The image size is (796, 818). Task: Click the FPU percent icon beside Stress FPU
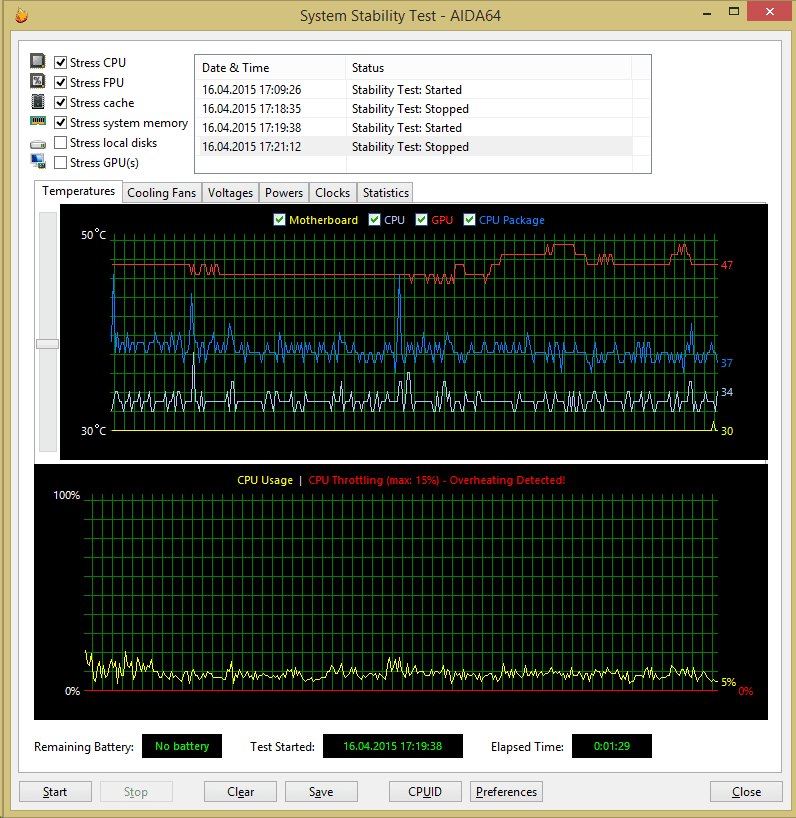[x=38, y=81]
